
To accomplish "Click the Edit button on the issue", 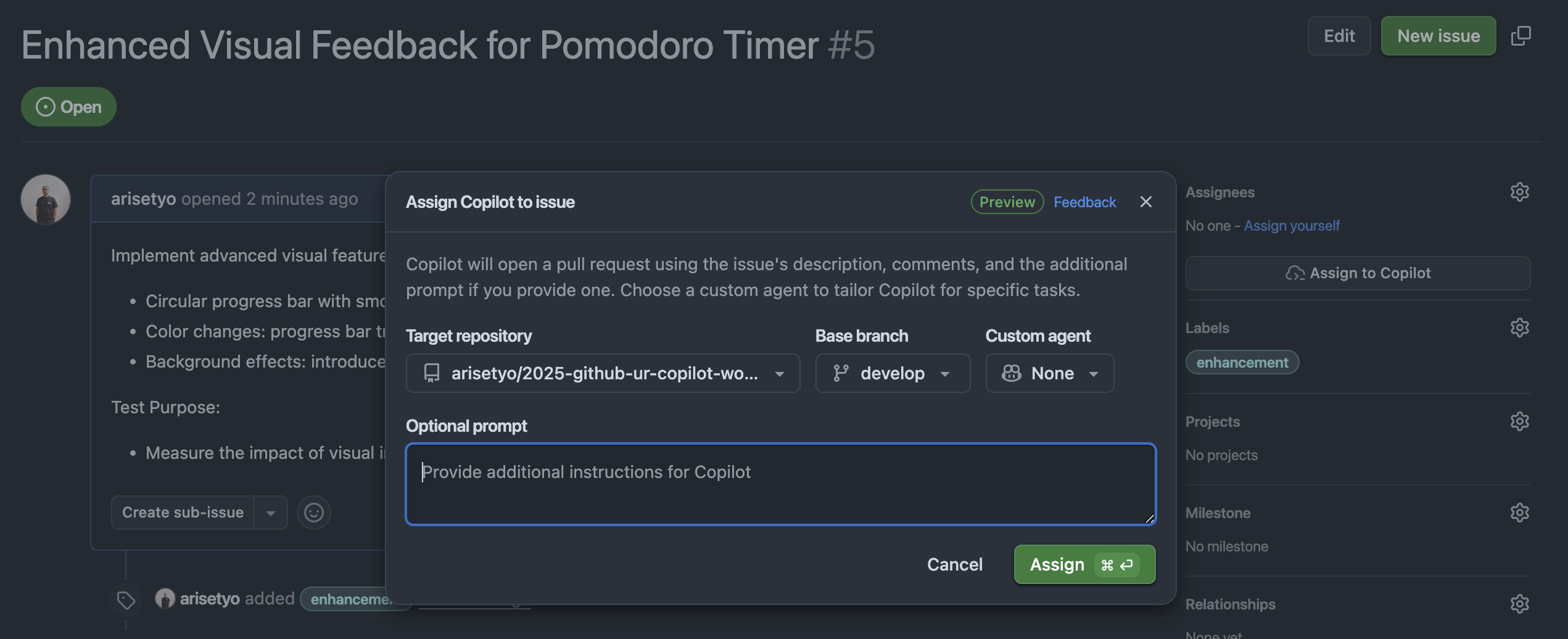I will point(1339,36).
